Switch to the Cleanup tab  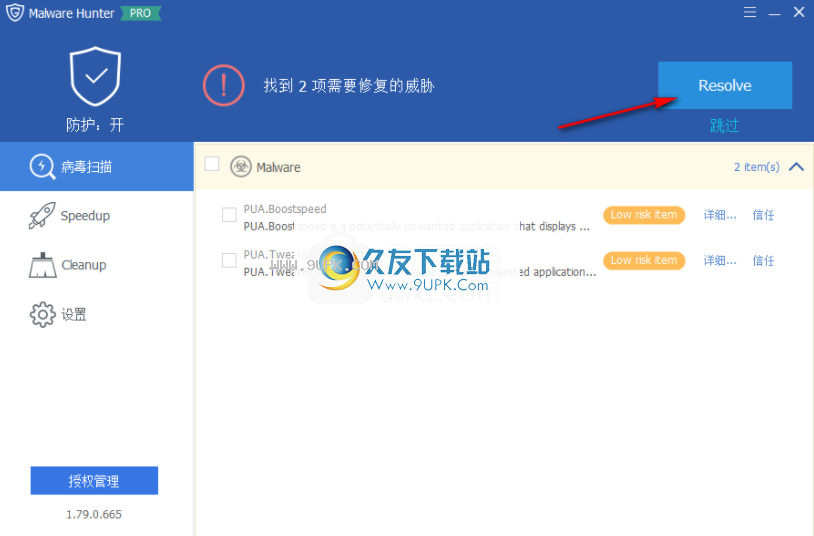97,265
